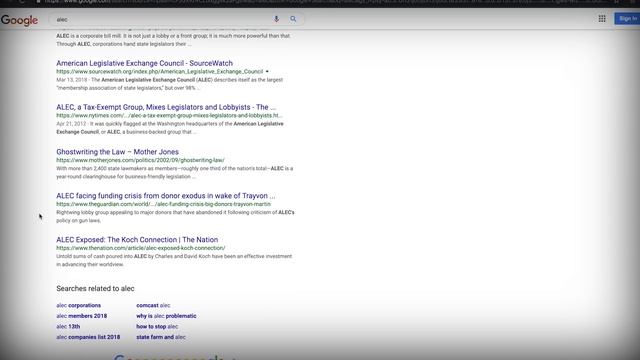Screen dimensions: 640x360
Task: Select related search alec corporations
Action: [78, 305]
